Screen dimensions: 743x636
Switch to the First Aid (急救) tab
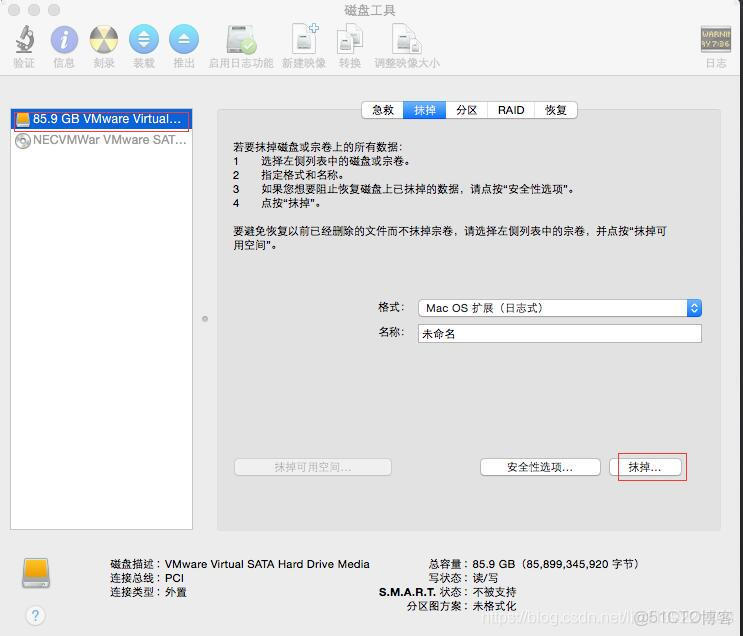[x=382, y=110]
